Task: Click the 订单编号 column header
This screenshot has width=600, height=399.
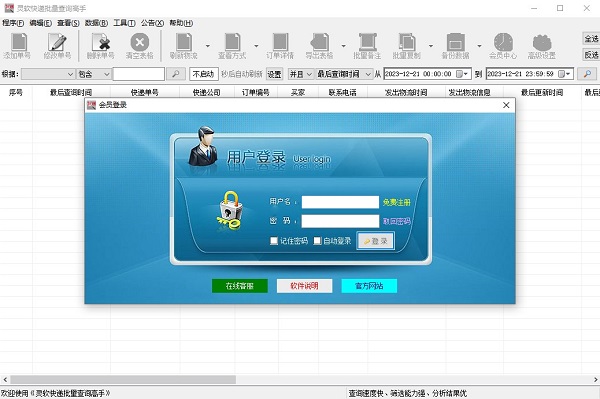Action: [x=256, y=92]
